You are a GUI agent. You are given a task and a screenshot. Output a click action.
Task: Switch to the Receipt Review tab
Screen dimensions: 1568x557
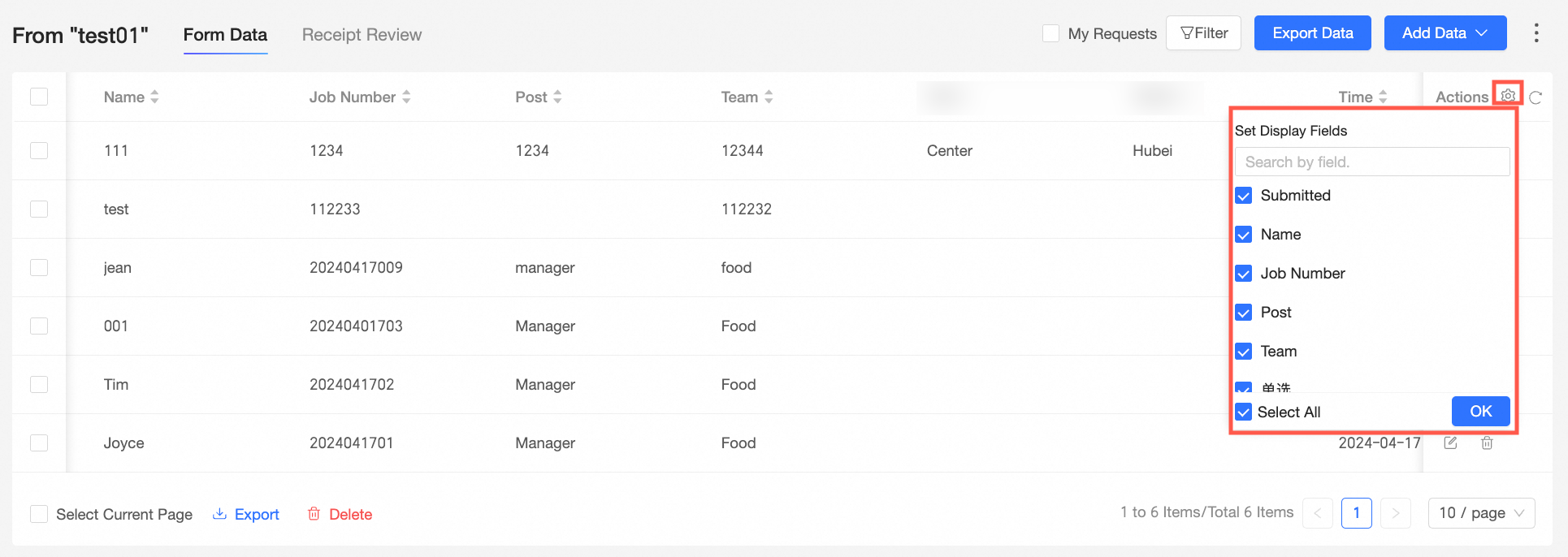(x=362, y=35)
